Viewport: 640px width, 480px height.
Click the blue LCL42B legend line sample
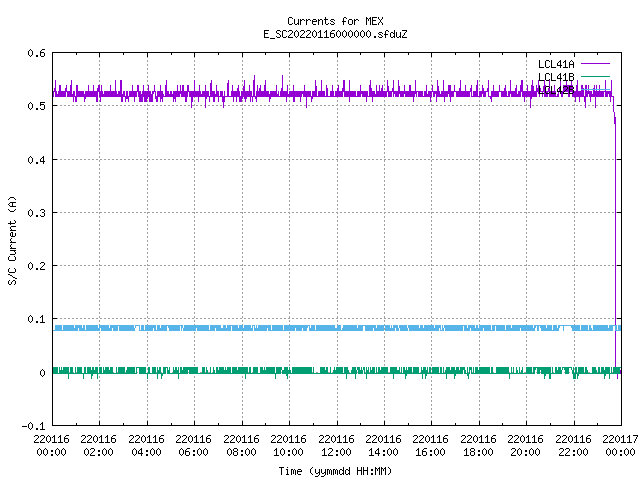point(595,89)
